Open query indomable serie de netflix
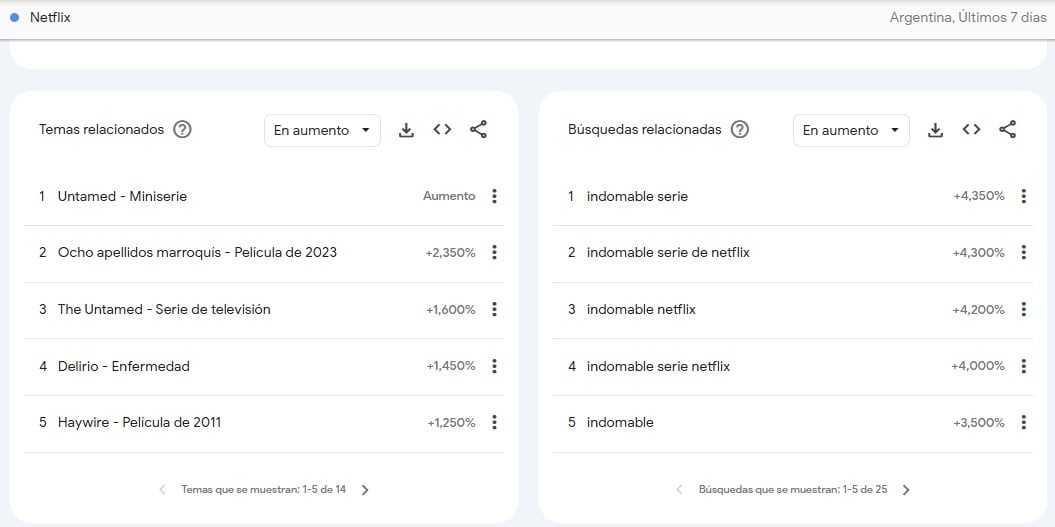Screen dimensions: 1055x527 [x=668, y=252]
